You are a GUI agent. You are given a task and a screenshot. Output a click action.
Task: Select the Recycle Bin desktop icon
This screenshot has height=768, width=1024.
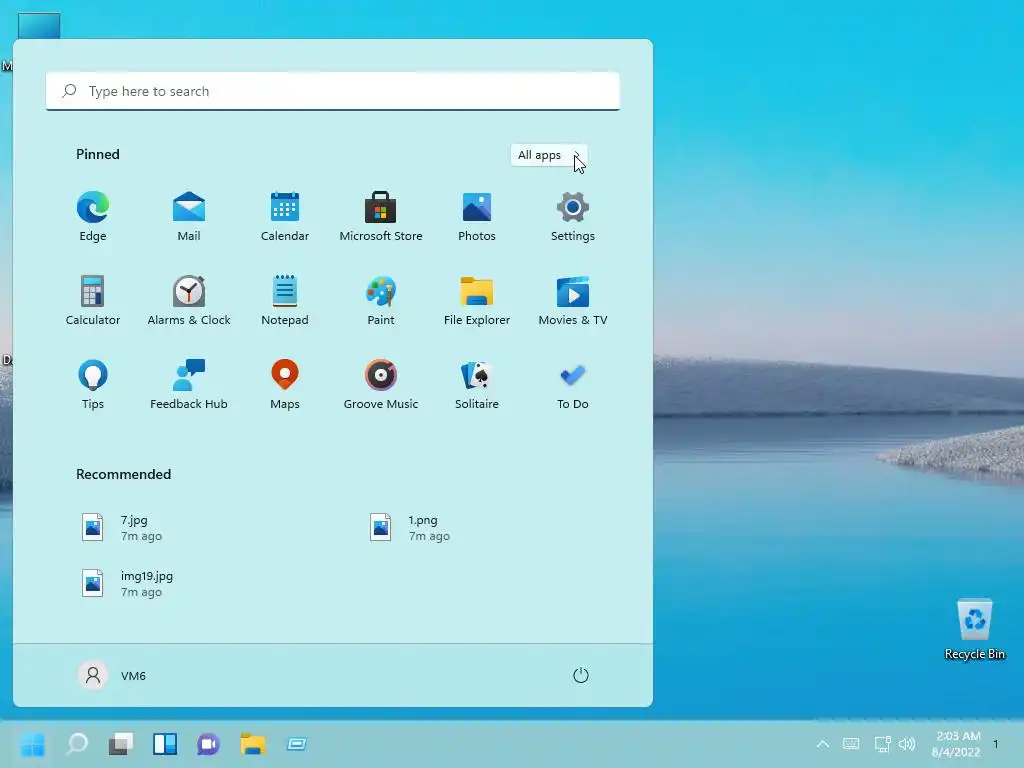(x=974, y=630)
